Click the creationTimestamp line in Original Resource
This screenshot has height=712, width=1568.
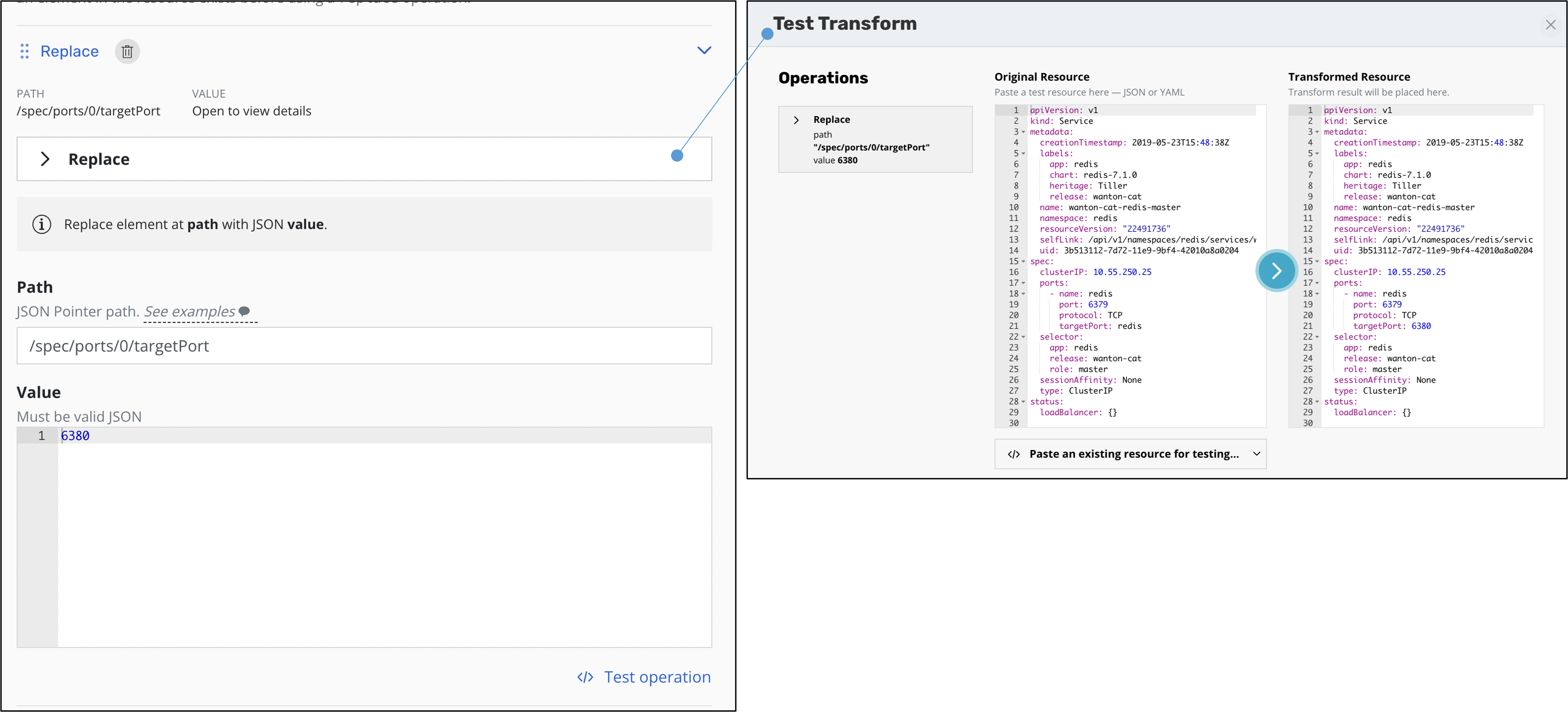[x=1134, y=142]
